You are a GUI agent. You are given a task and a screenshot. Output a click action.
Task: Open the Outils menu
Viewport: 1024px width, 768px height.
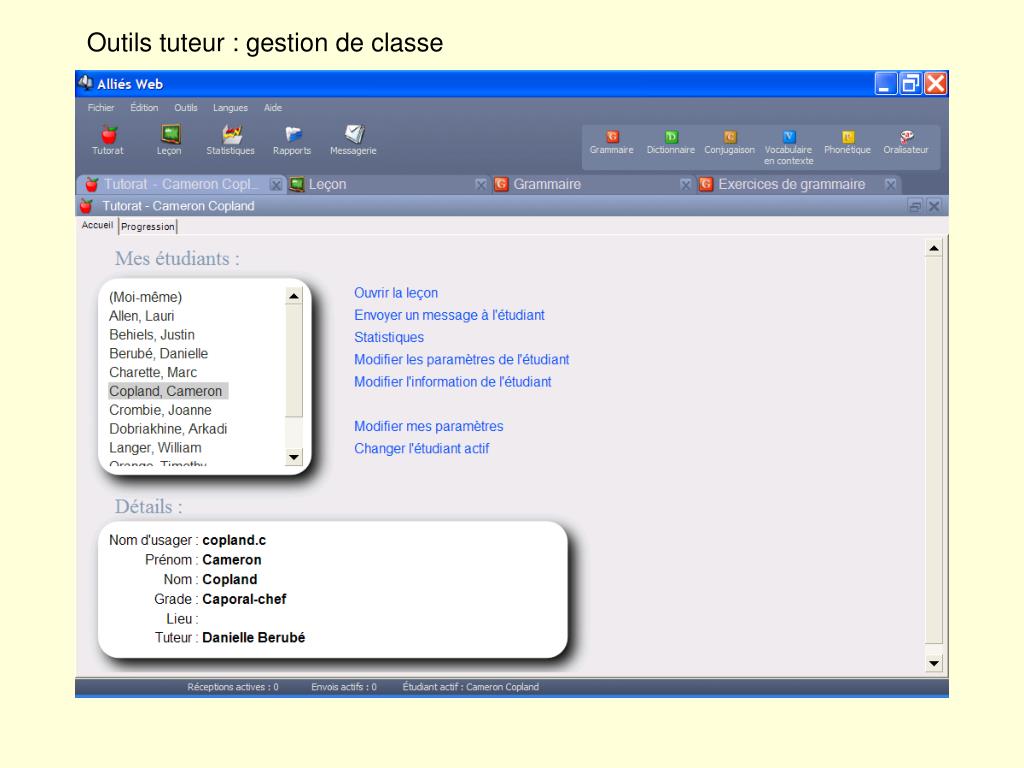186,108
